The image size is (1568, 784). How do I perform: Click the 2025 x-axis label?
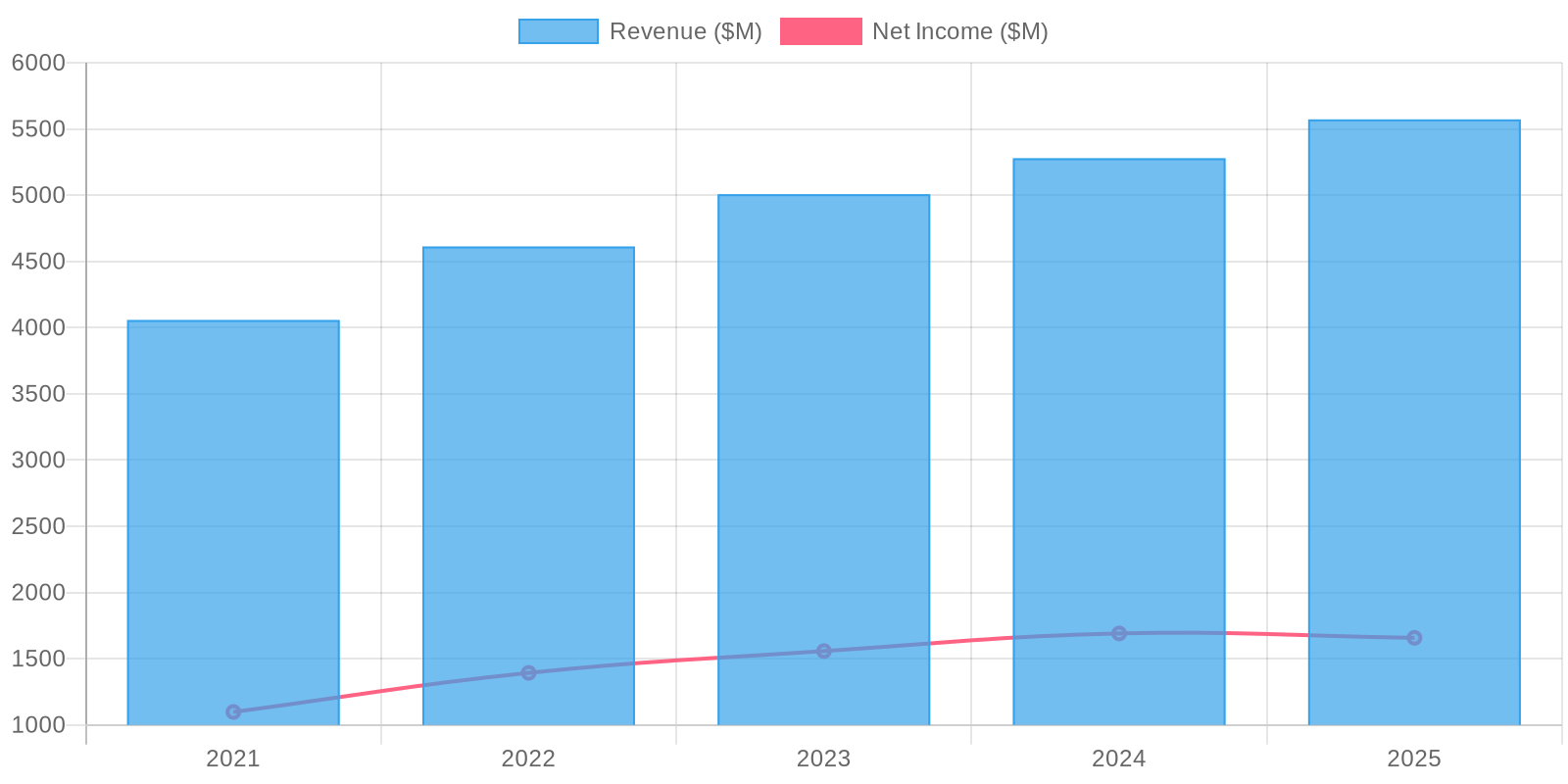pyautogui.click(x=1413, y=759)
